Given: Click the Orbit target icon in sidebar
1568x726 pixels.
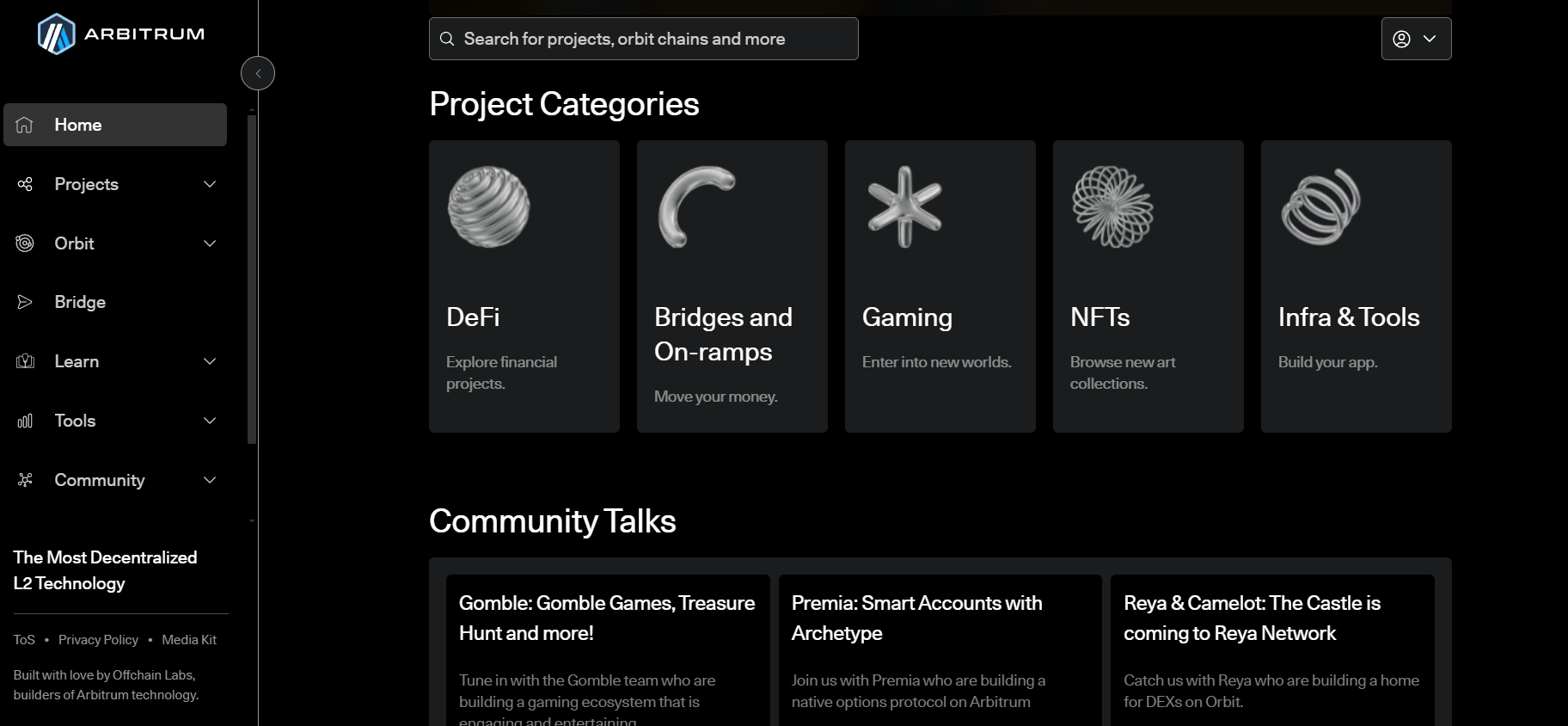Looking at the screenshot, I should click(25, 243).
